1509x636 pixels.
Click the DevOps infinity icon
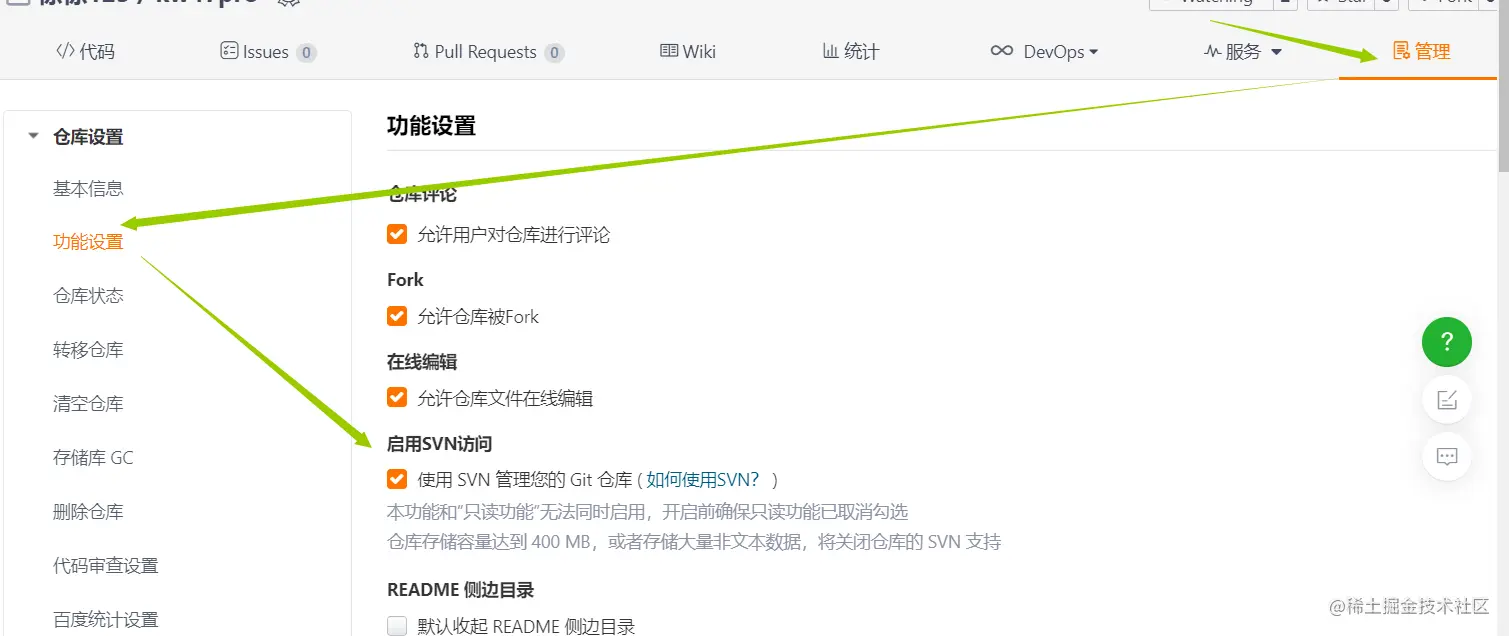(x=1001, y=51)
